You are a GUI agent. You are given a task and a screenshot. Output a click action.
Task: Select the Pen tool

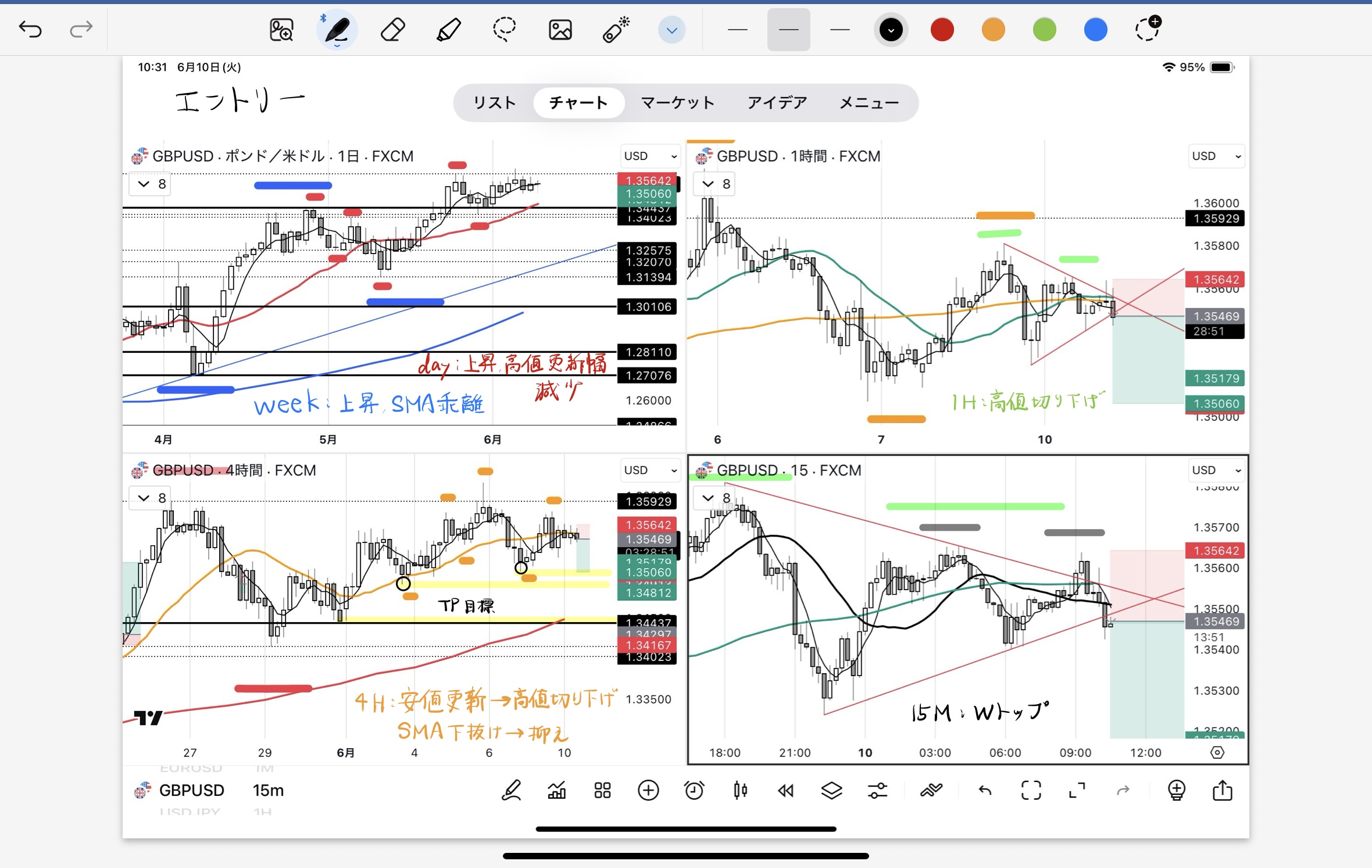pyautogui.click(x=337, y=30)
